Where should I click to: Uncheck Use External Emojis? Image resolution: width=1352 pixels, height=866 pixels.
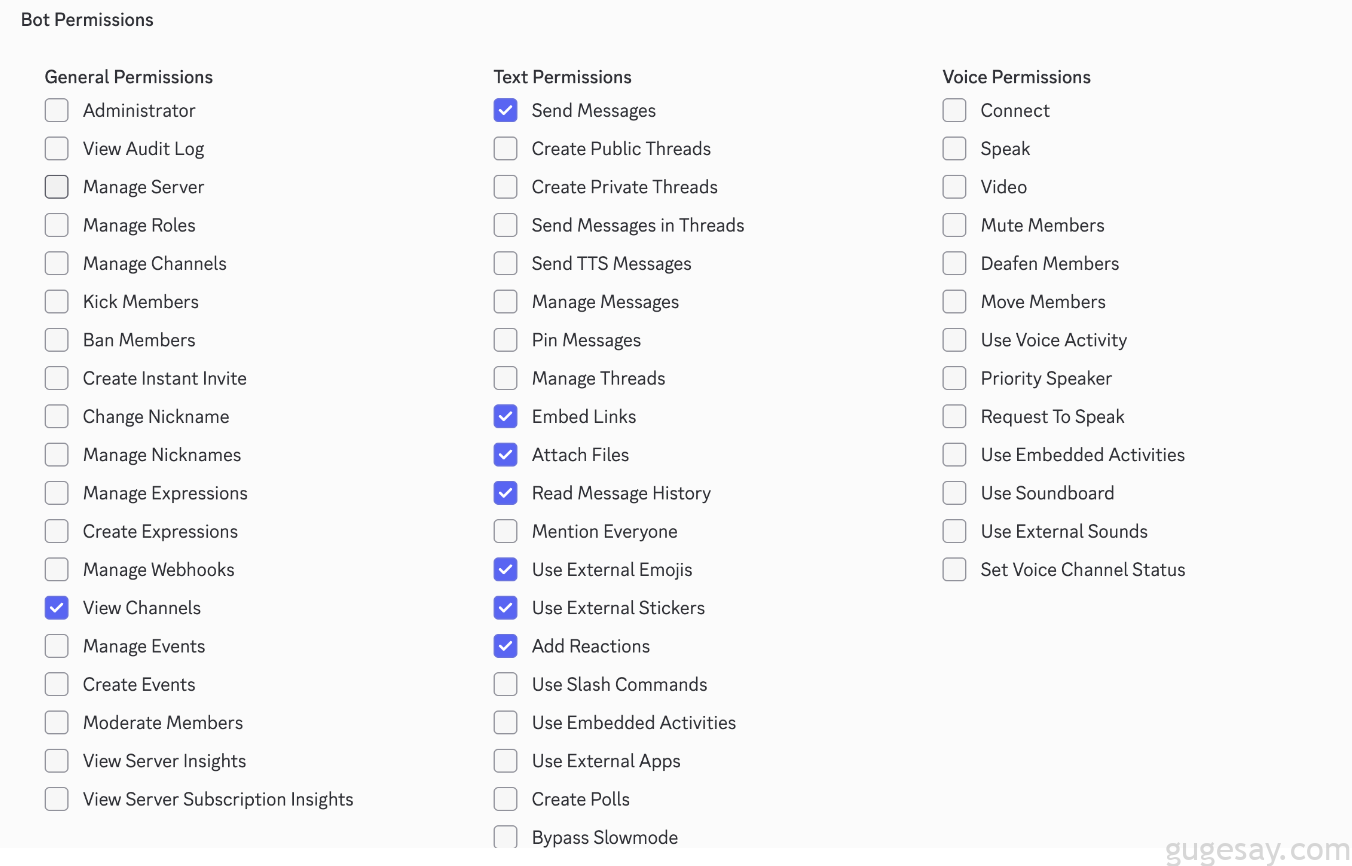[506, 570]
